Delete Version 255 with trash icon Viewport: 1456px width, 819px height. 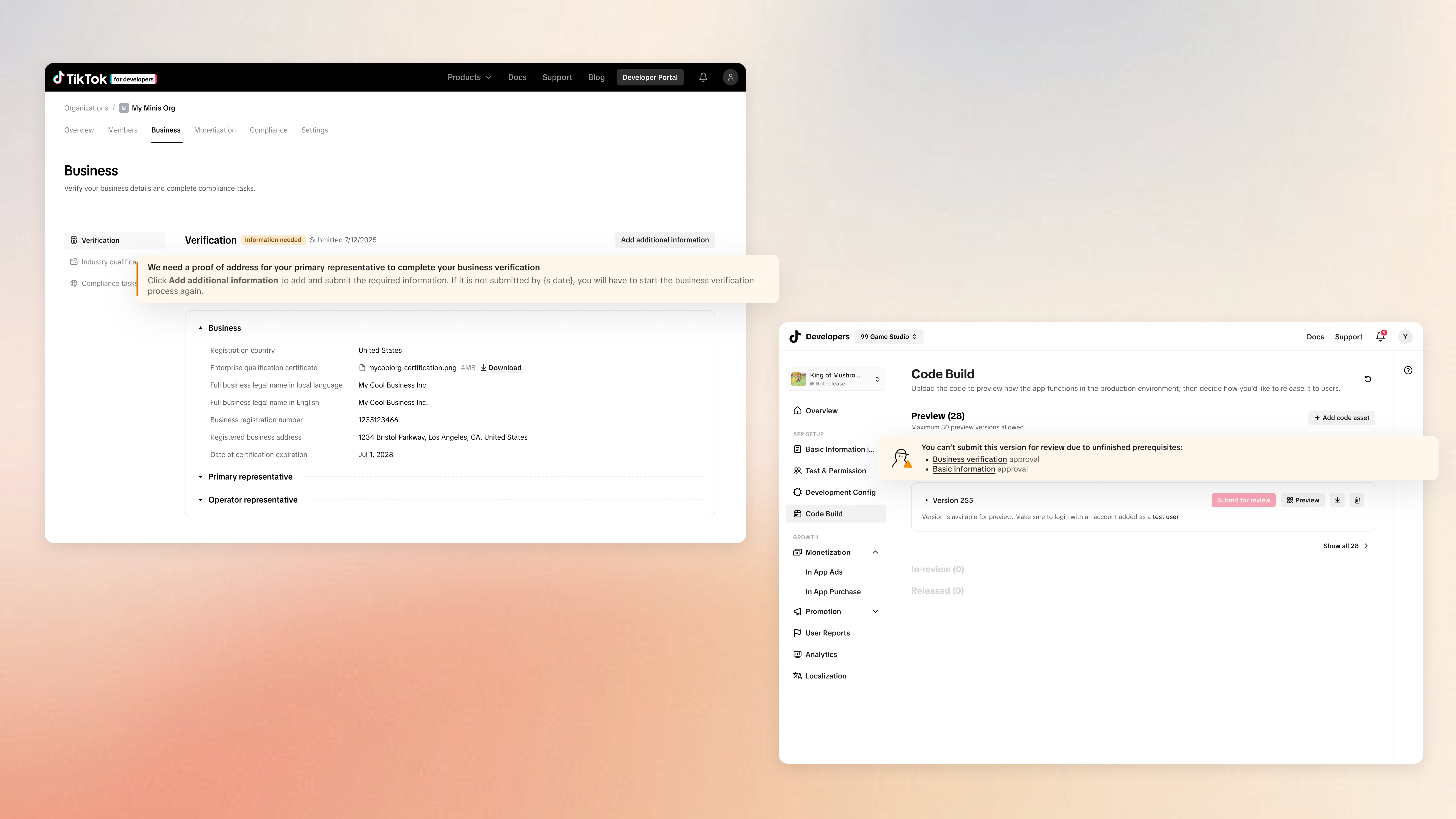(x=1357, y=500)
